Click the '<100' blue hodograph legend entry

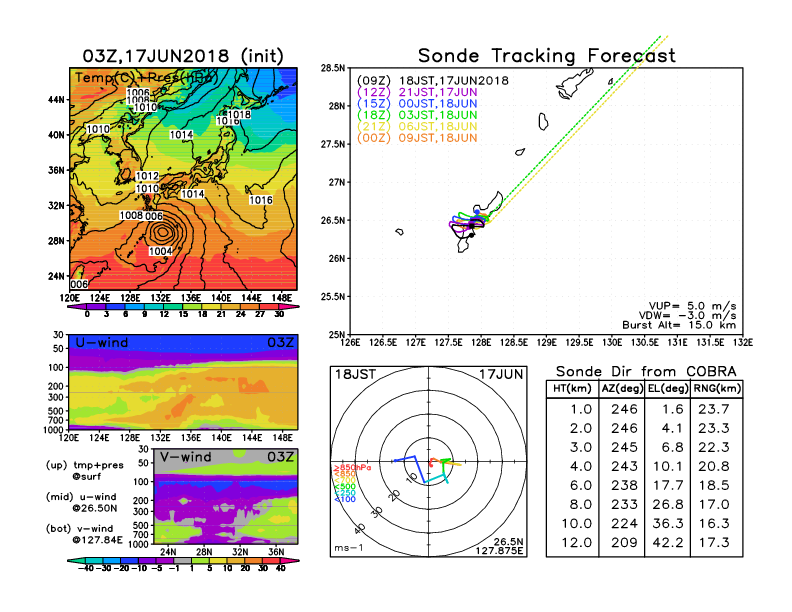pyautogui.click(x=344, y=499)
